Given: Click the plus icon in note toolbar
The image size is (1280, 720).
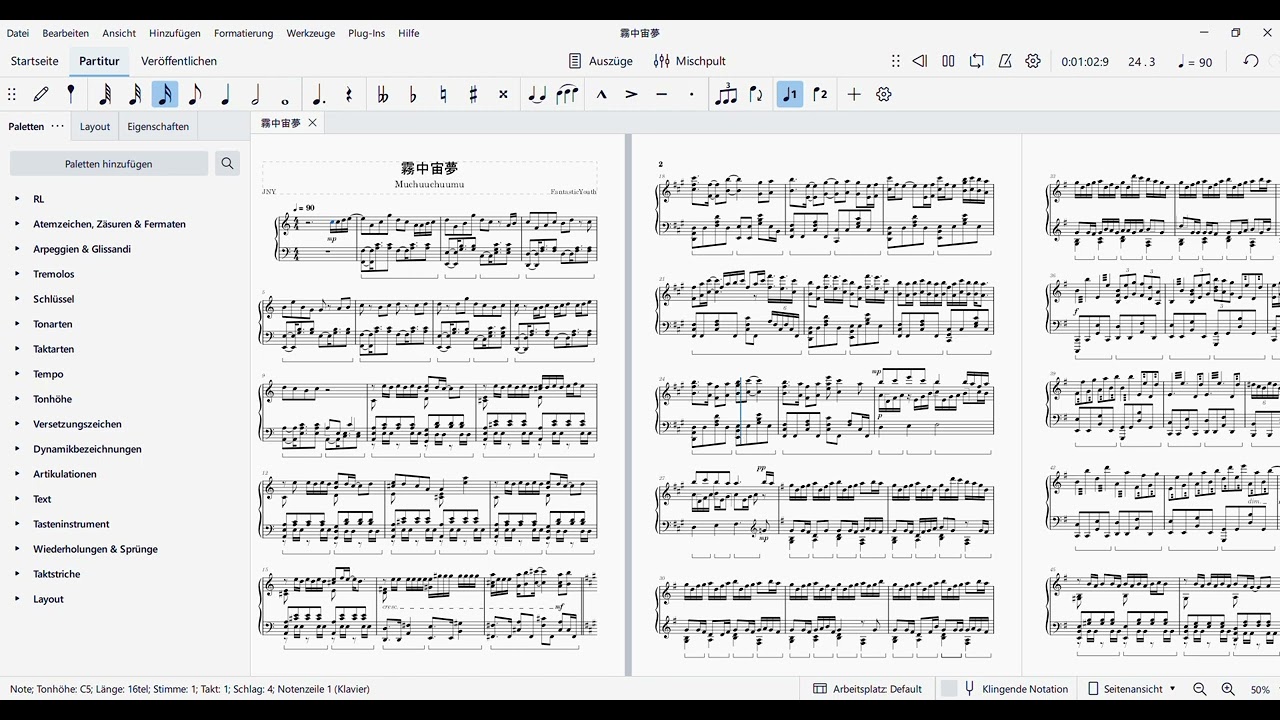Looking at the screenshot, I should [854, 94].
